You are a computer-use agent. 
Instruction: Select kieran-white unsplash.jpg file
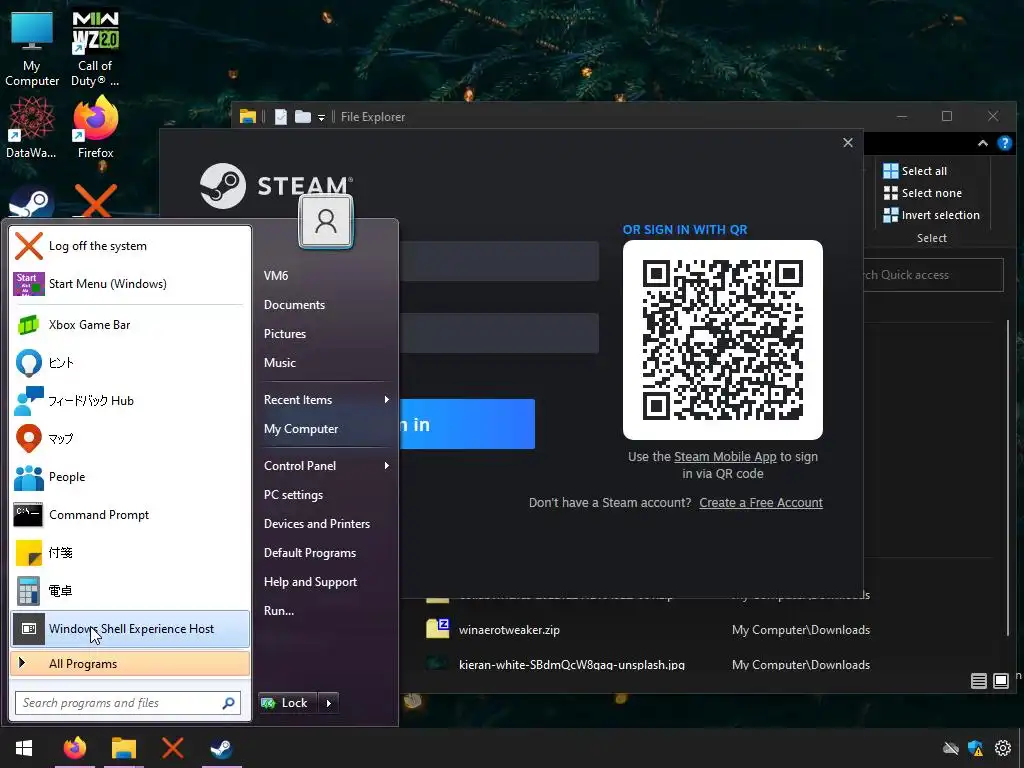coord(571,664)
